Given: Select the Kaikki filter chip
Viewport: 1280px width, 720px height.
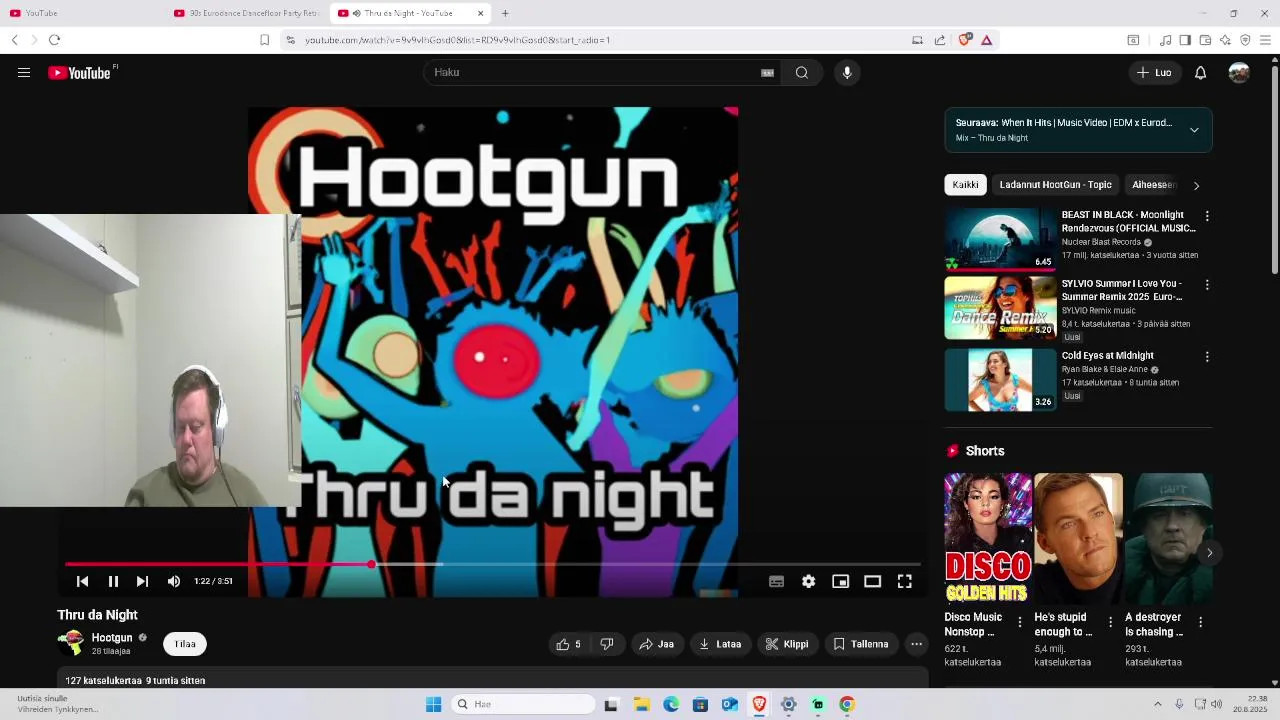Looking at the screenshot, I should tap(965, 185).
